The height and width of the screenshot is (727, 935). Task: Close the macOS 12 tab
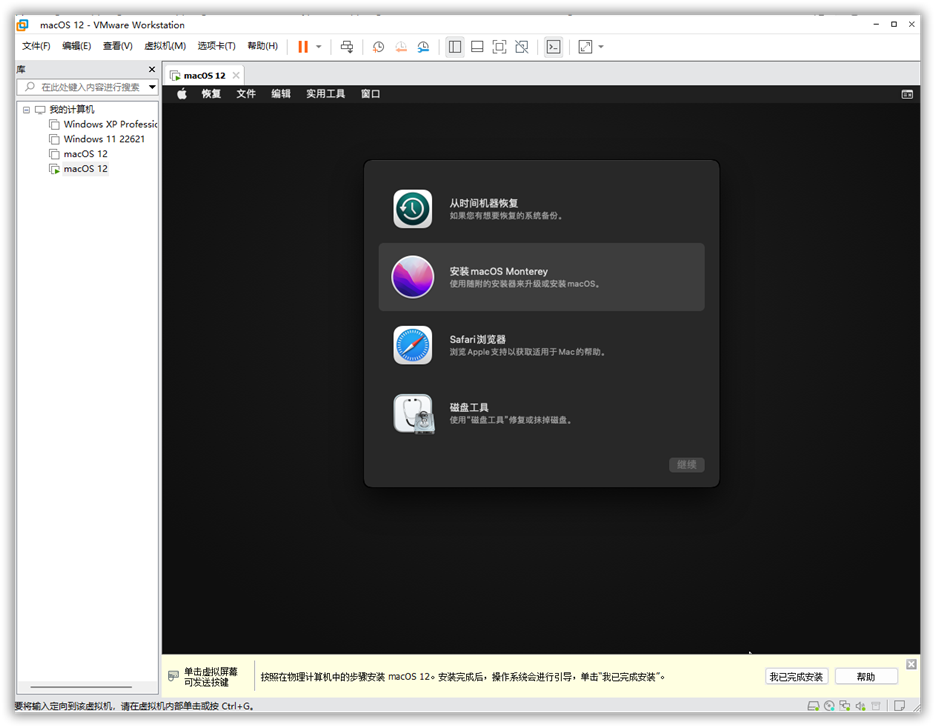tap(236, 75)
